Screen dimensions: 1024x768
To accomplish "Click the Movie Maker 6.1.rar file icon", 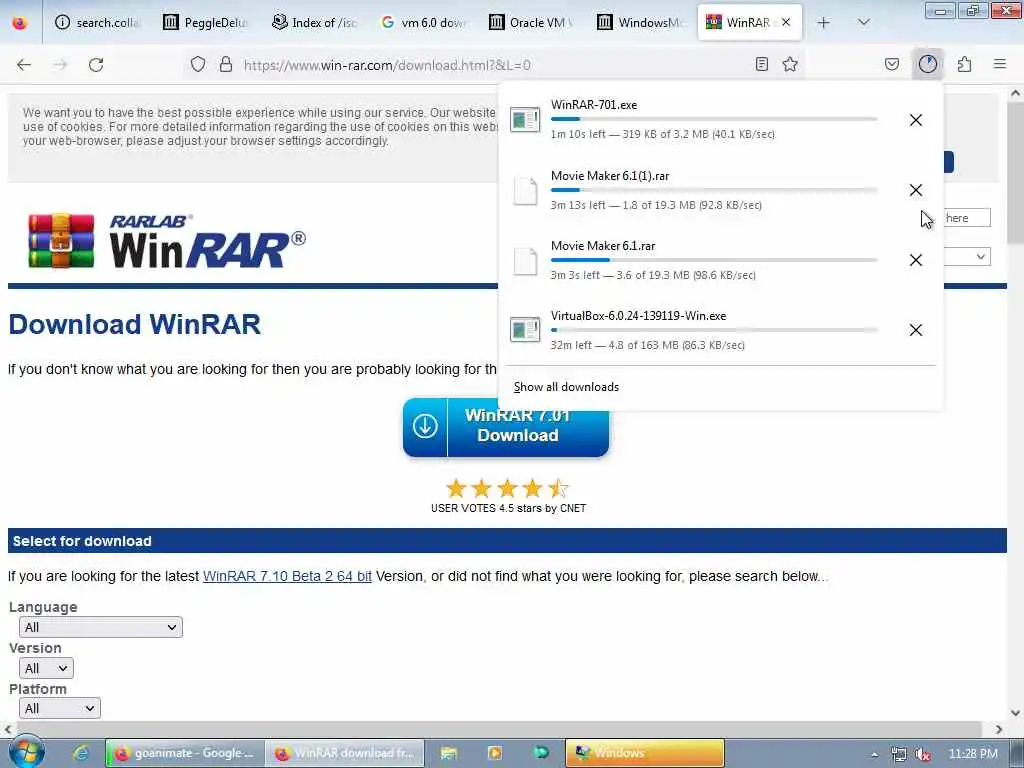I will click(525, 261).
